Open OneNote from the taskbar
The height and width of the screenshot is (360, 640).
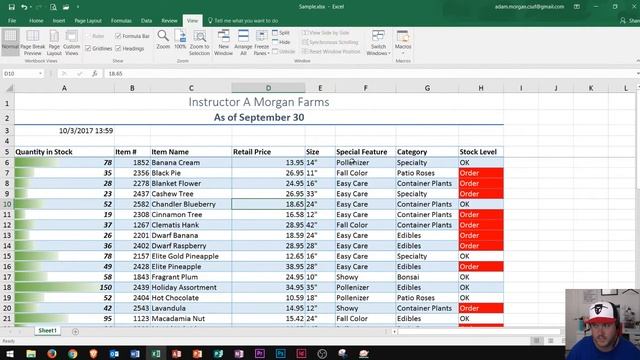239,353
